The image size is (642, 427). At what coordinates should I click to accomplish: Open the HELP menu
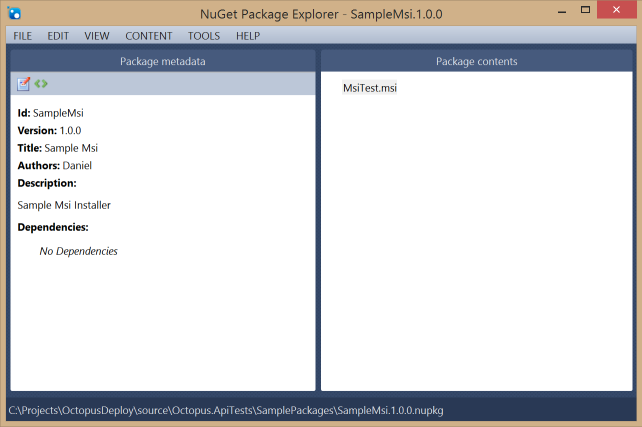(248, 36)
